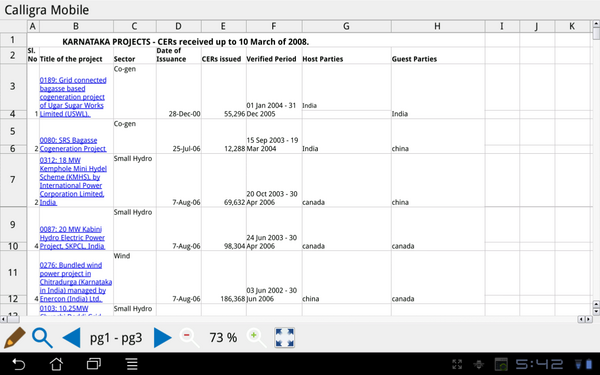Tap the pencil edit icon
The width and height of the screenshot is (600, 375).
15,338
